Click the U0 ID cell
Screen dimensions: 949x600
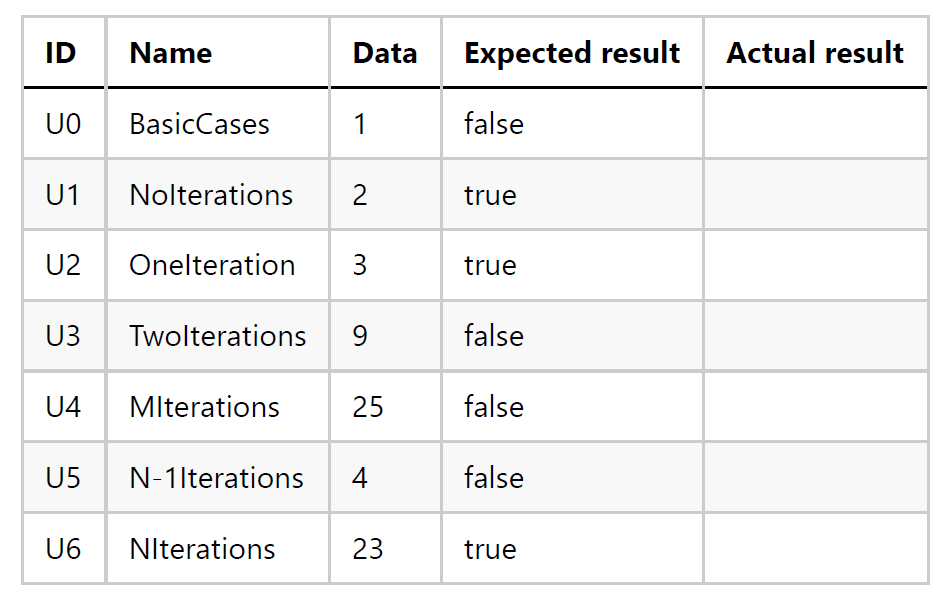pyautogui.click(x=62, y=124)
